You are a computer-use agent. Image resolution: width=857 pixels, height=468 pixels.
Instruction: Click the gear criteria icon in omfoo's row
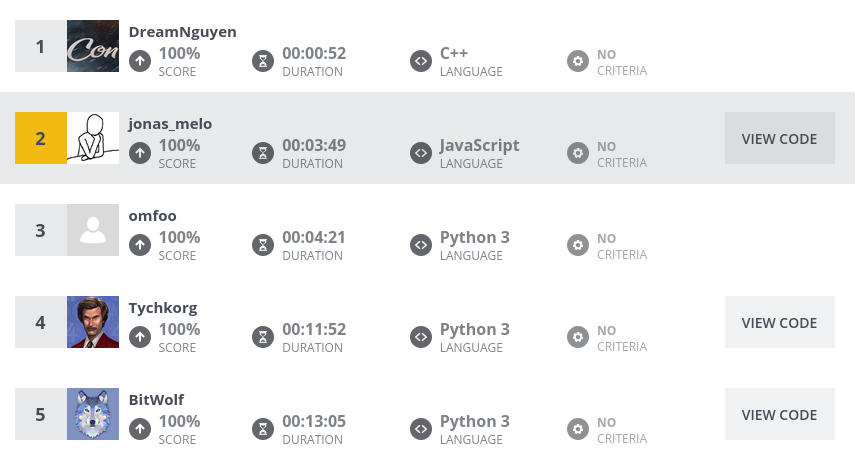point(578,245)
